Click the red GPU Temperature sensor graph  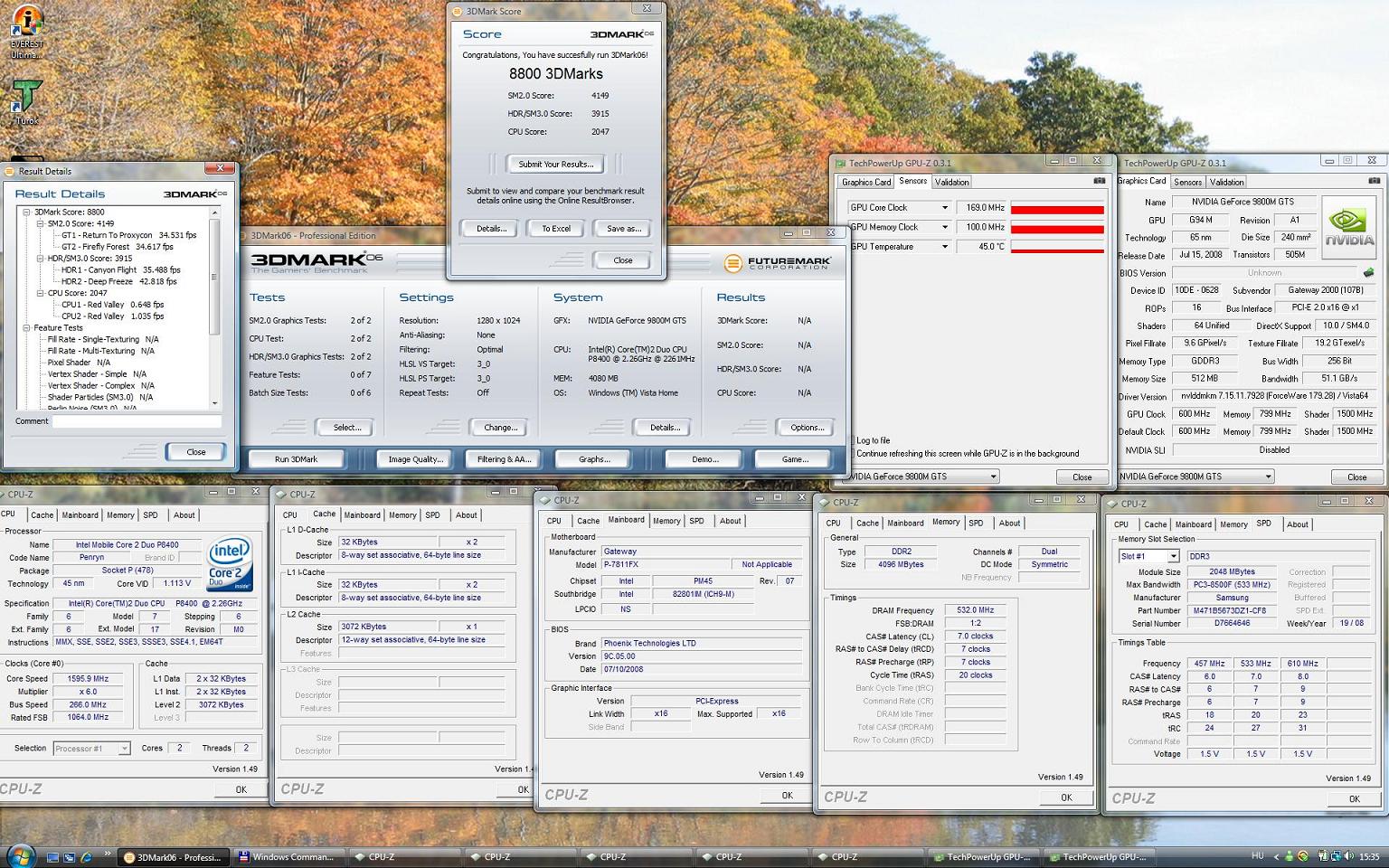tap(1057, 247)
